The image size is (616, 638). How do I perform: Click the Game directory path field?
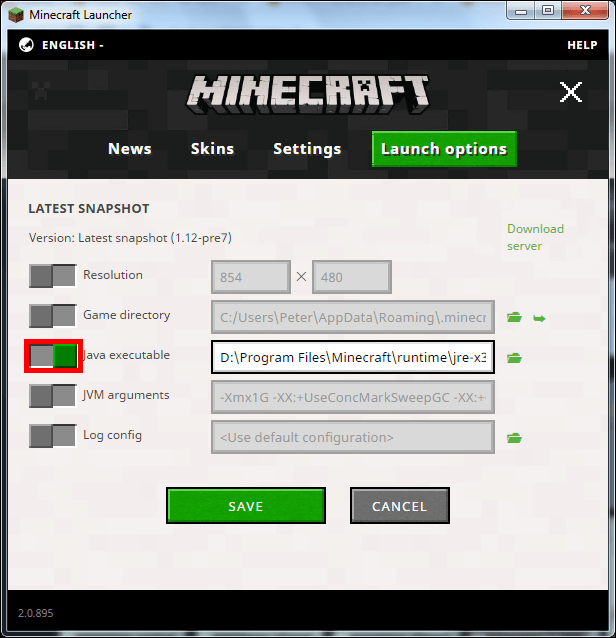pos(353,317)
